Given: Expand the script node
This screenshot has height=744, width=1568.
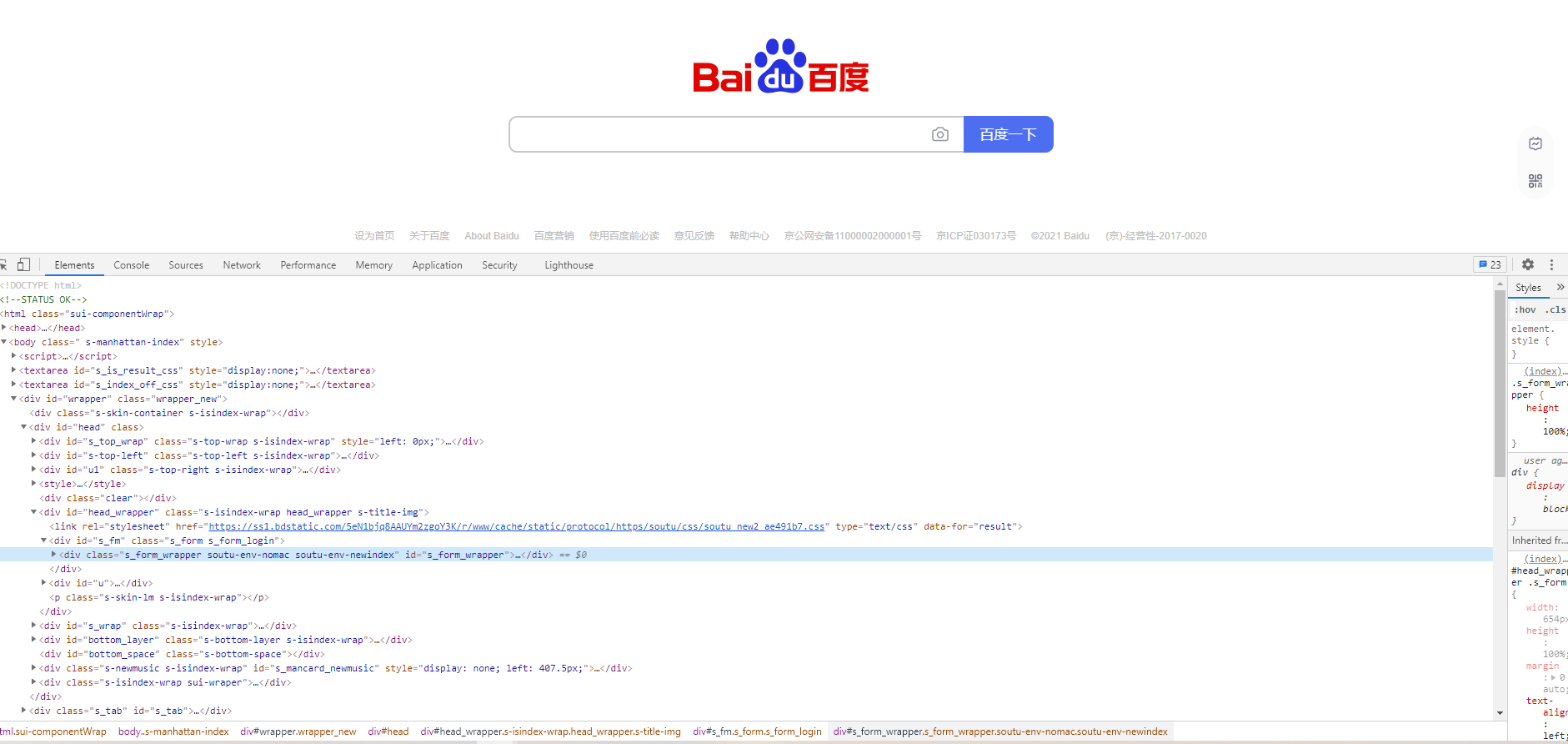Looking at the screenshot, I should (14, 356).
